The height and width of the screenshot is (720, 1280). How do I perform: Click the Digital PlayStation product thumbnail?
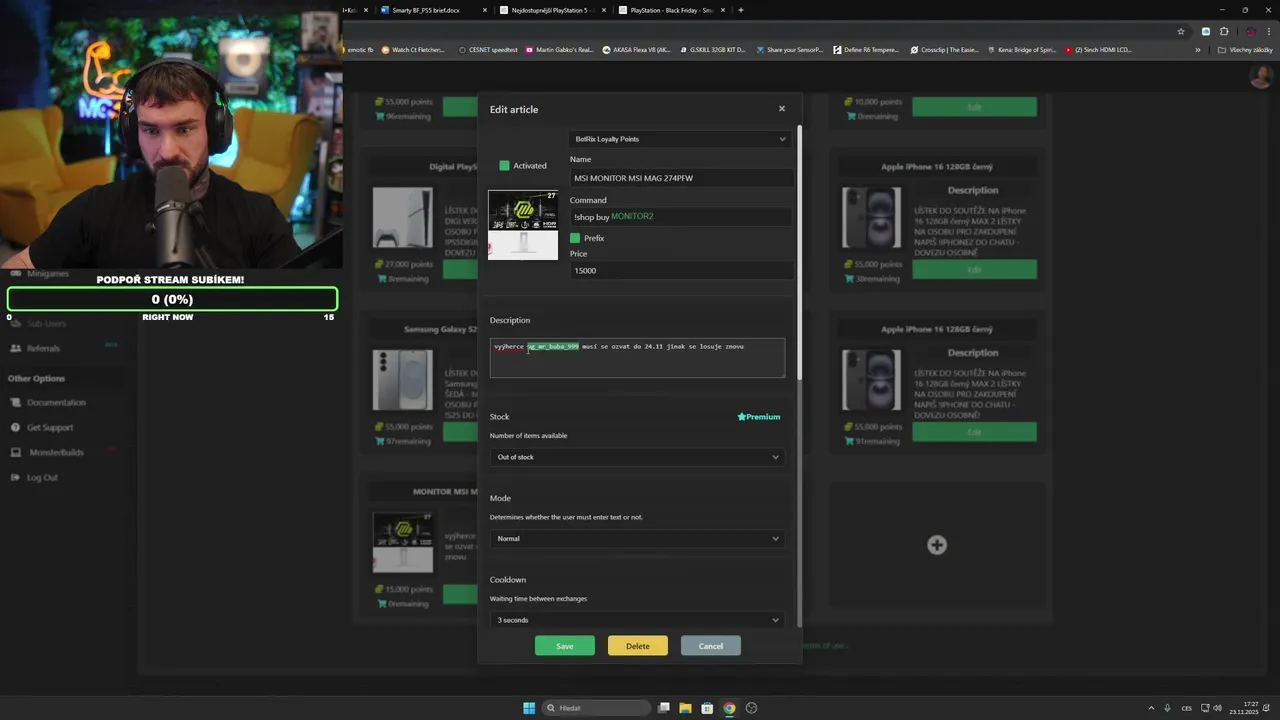pos(403,217)
